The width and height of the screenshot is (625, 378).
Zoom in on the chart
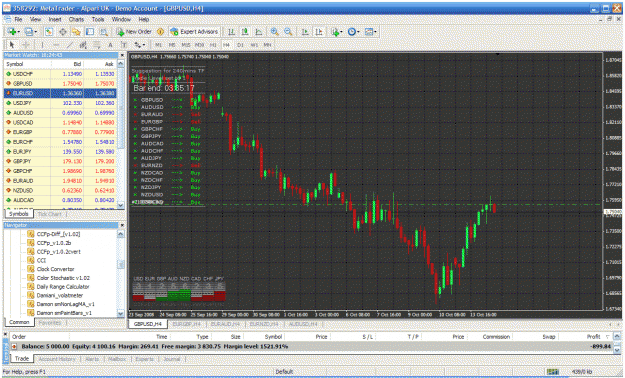coord(275,32)
